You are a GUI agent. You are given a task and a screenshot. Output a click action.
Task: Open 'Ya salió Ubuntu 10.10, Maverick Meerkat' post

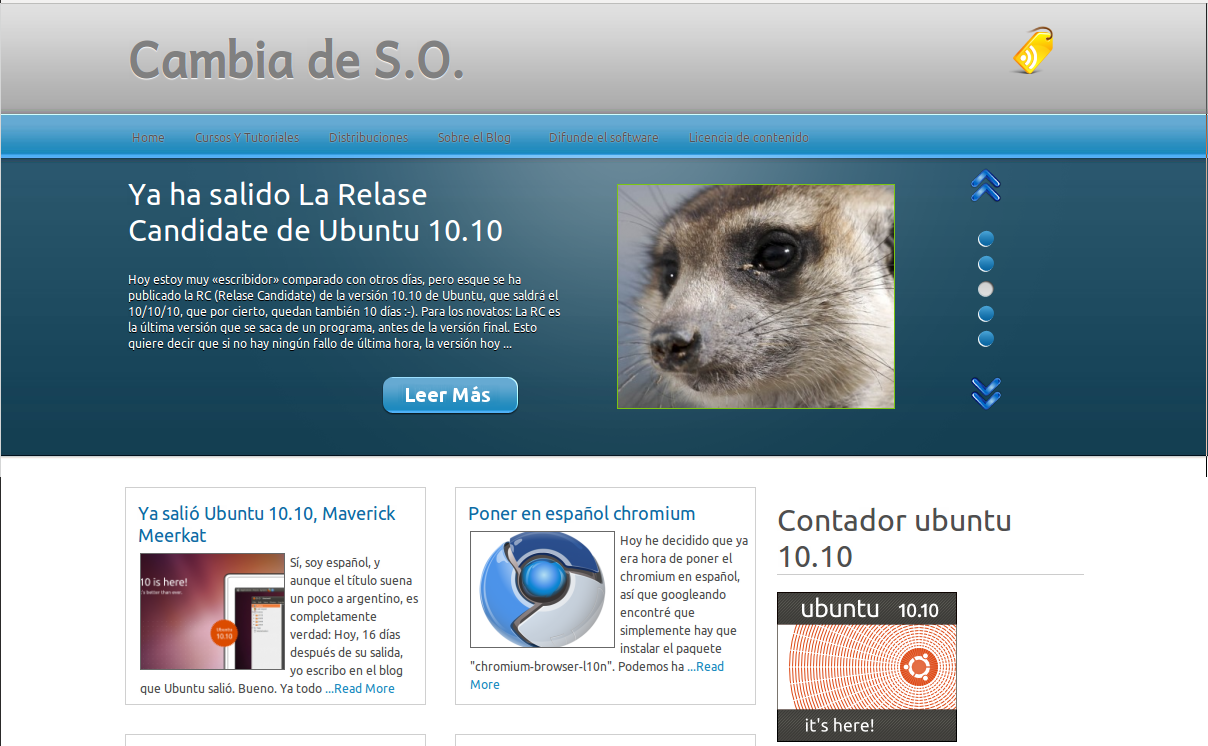click(x=267, y=524)
